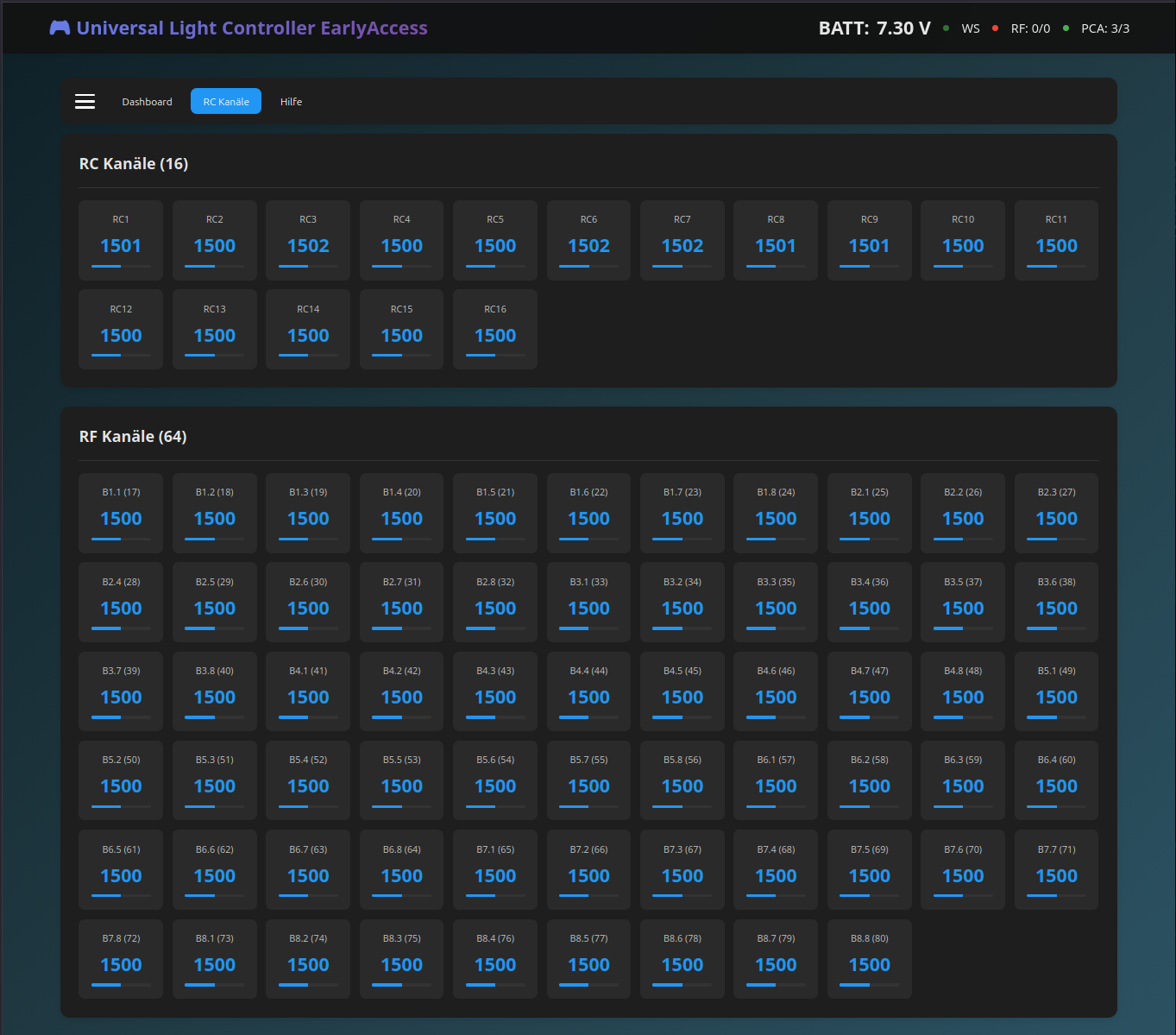Open the B8.8 (80) channel card
Viewport: 1176px width, 1035px height.
point(869,958)
